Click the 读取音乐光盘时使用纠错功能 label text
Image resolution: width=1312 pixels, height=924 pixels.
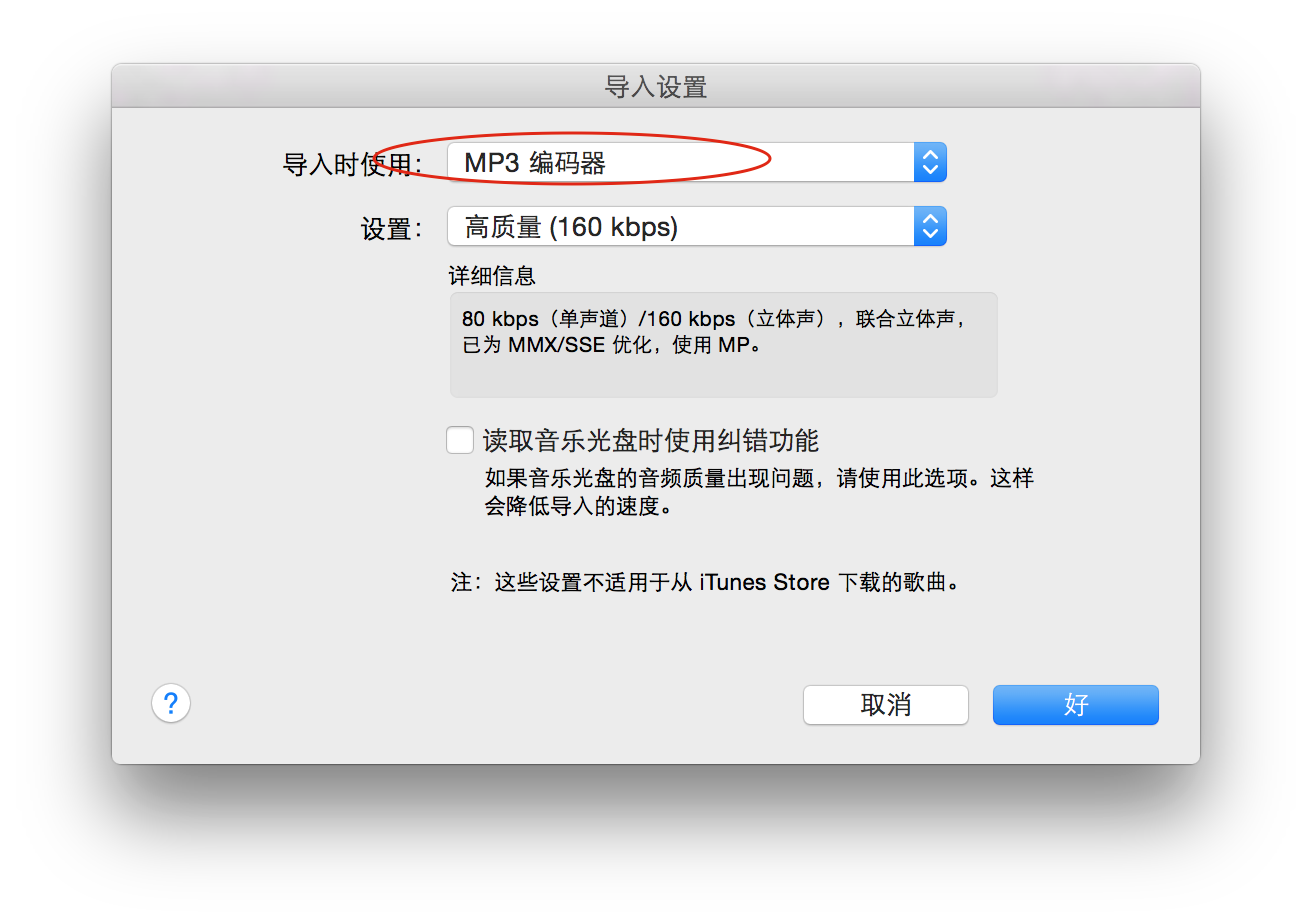coord(651,440)
